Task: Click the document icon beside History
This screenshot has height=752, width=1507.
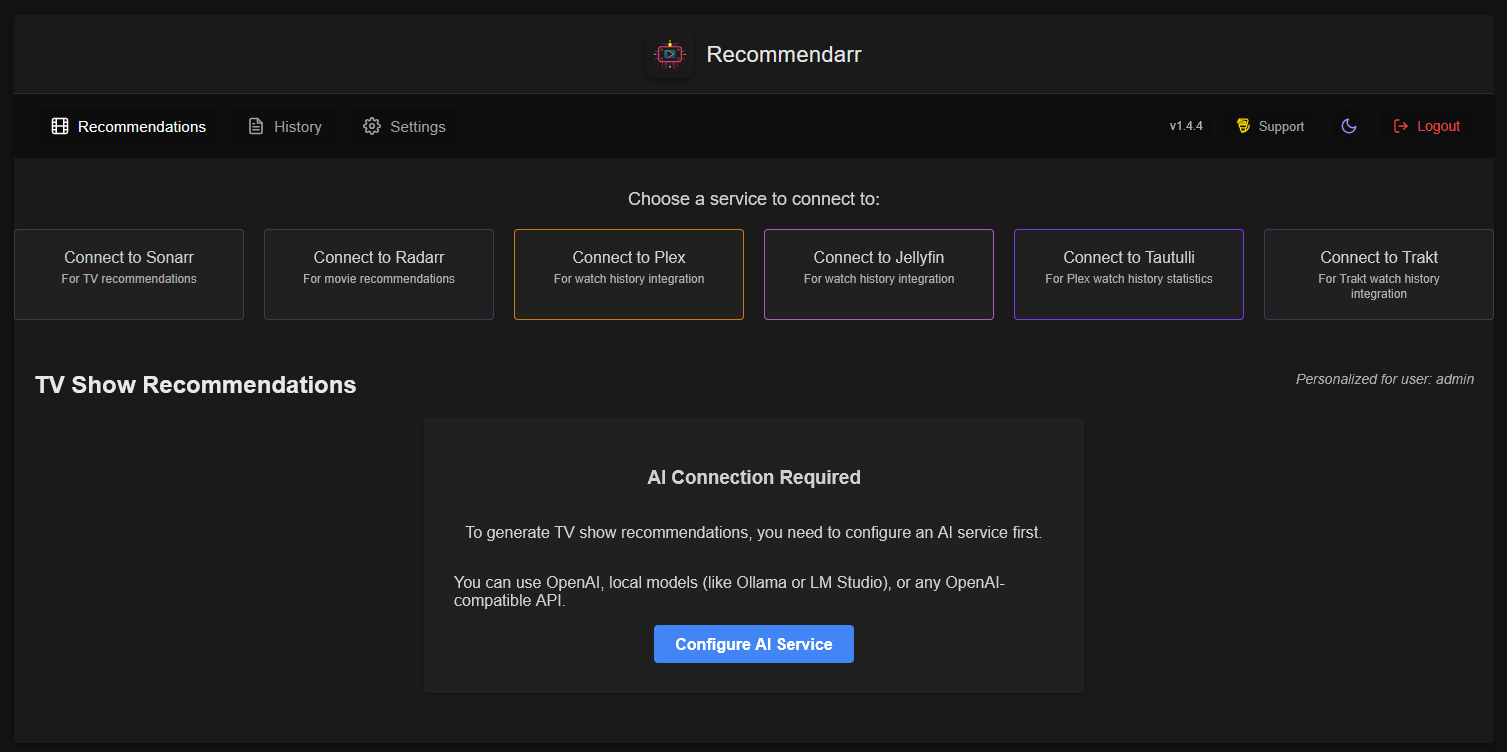Action: 256,126
